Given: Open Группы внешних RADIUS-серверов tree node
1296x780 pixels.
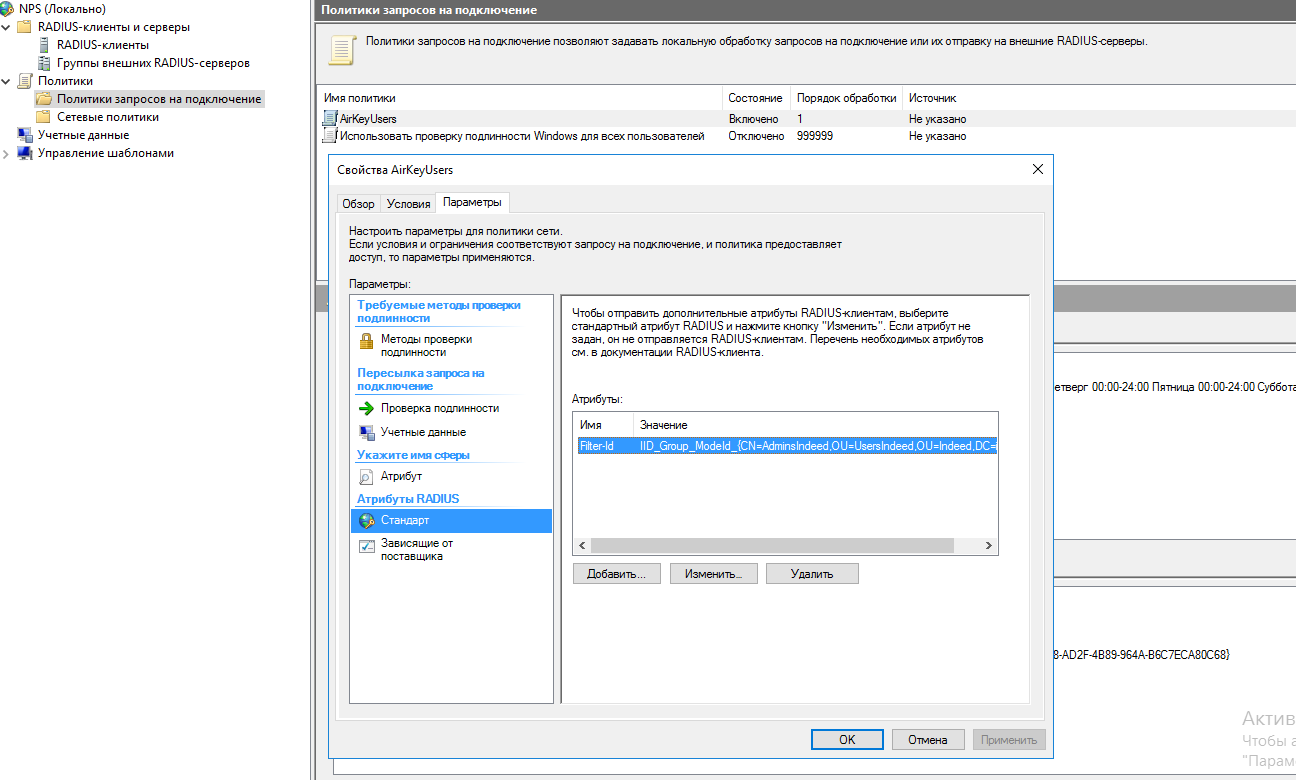Looking at the screenshot, I should point(152,63).
